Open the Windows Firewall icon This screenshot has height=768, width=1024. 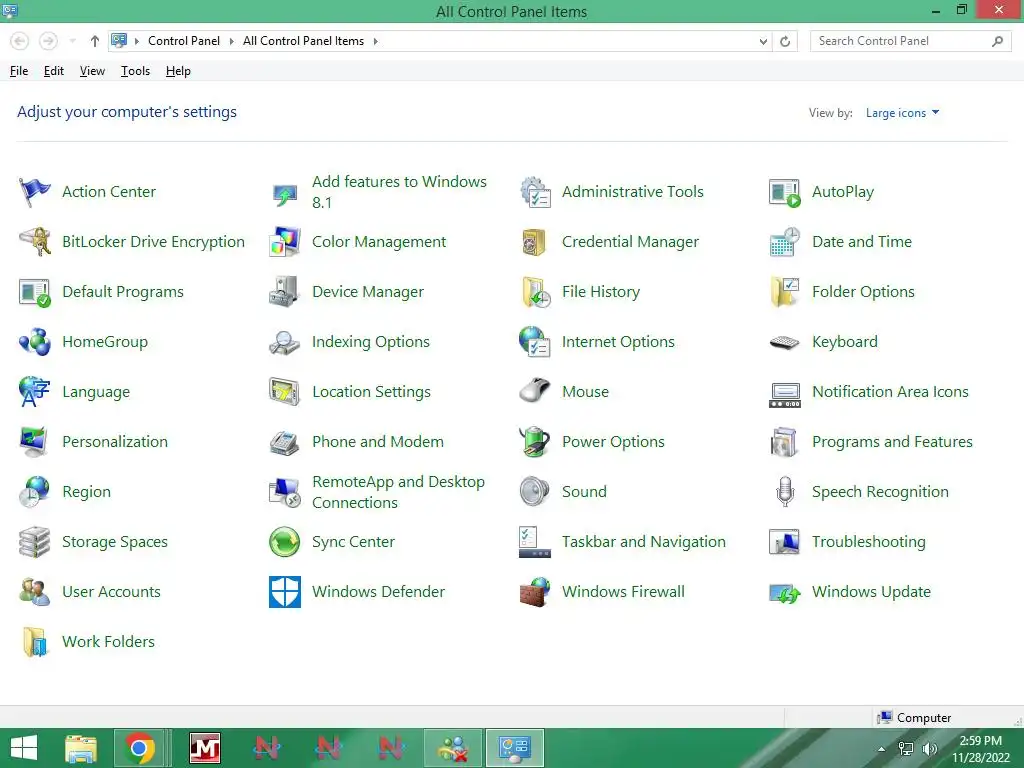click(535, 592)
